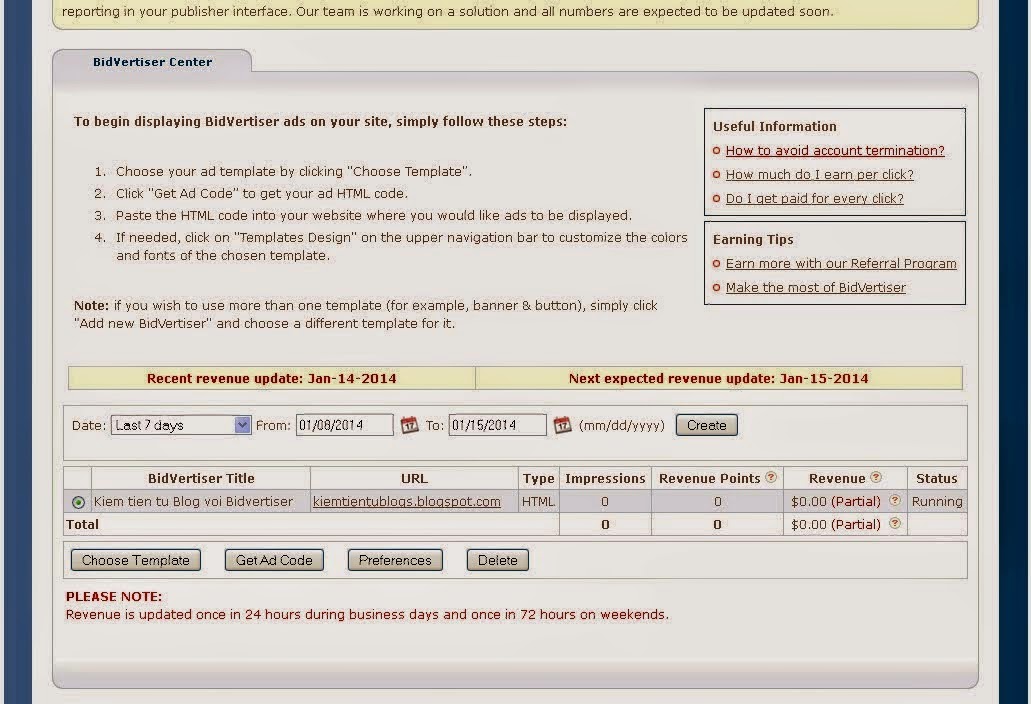Screen dimensions: 1031x704
Task: Open Make the most of BidVertiser link
Action: click(815, 287)
